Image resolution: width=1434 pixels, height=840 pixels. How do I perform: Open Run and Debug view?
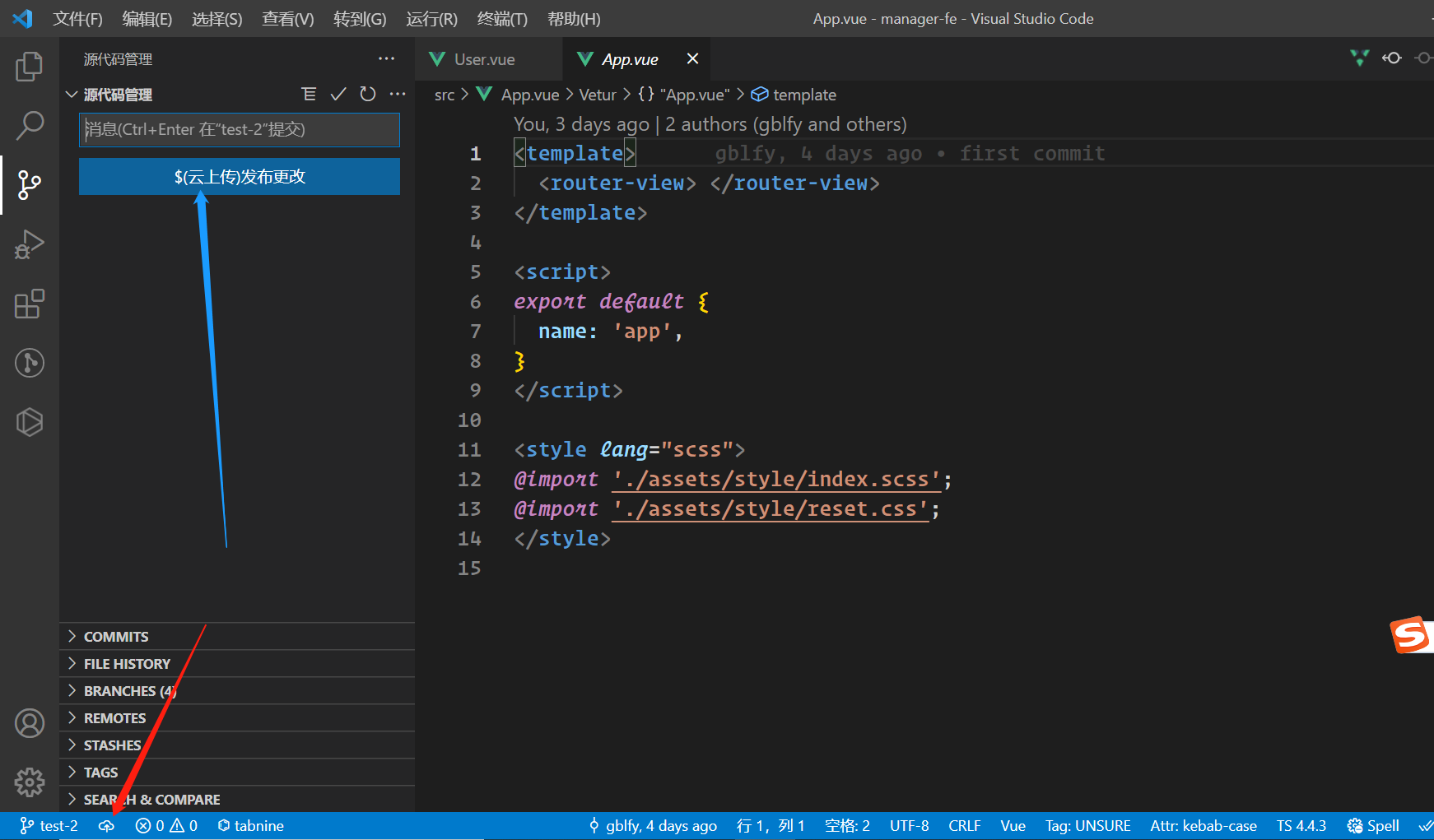tap(30, 244)
